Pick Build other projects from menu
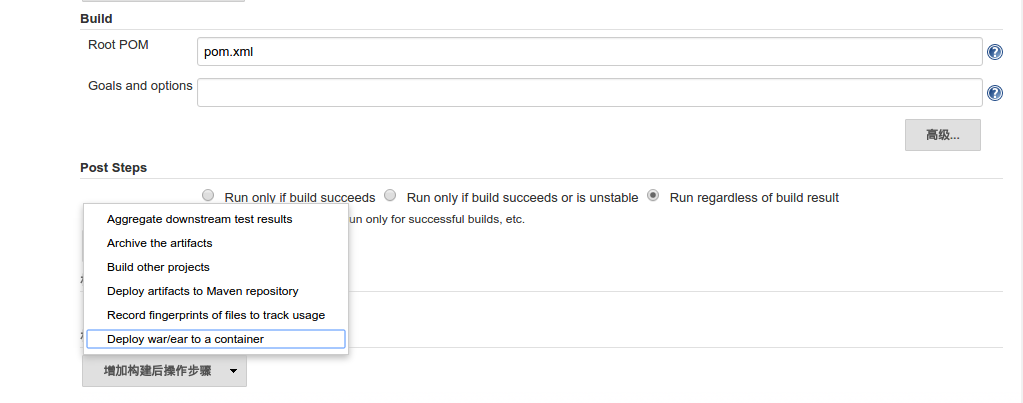This screenshot has width=1023, height=403. click(x=158, y=267)
